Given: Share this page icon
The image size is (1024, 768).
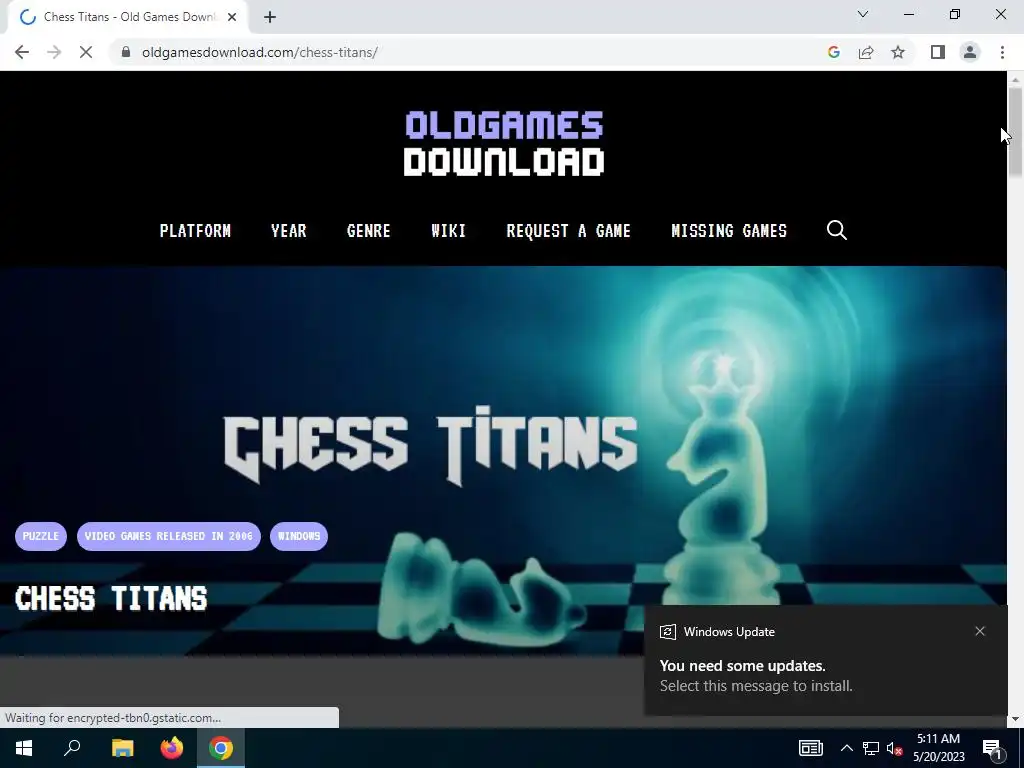Looking at the screenshot, I should tap(866, 52).
